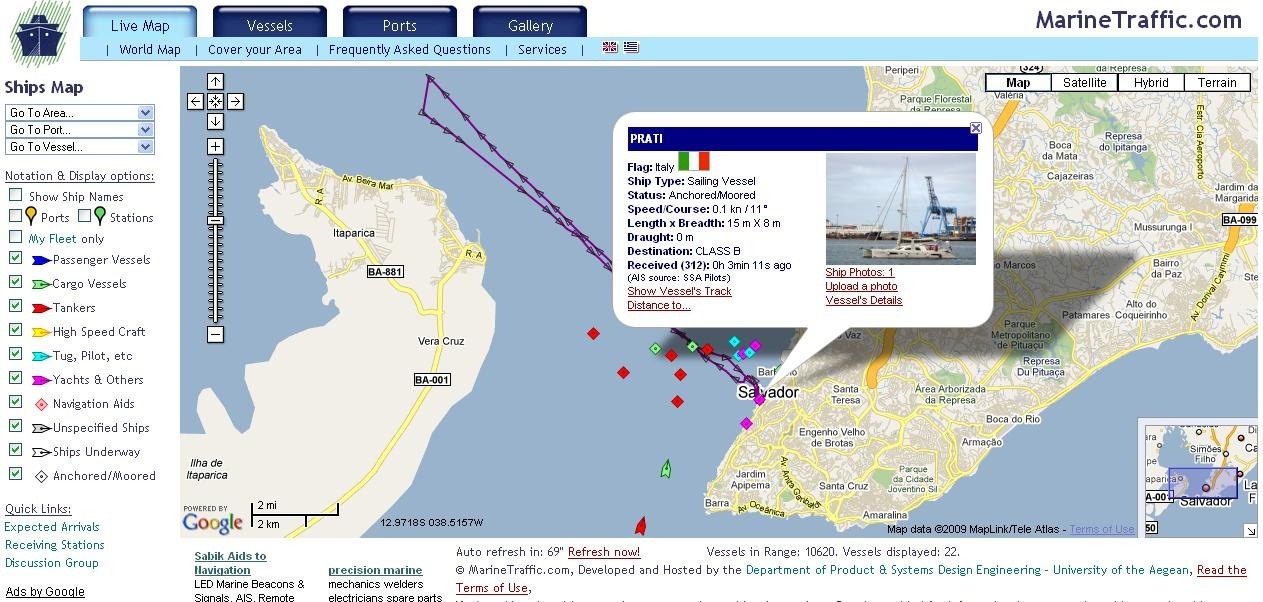Uncheck High Speed Craft checkbox
The height and width of the screenshot is (602, 1263).
[15, 330]
